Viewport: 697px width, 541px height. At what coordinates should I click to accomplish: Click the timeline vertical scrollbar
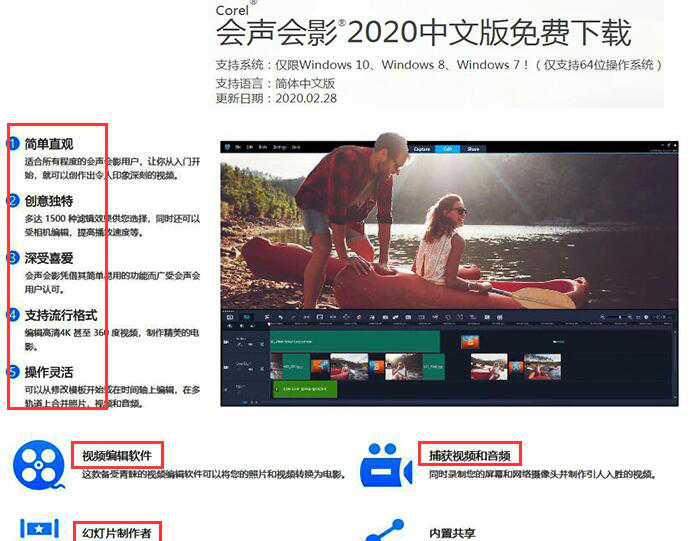(x=675, y=364)
